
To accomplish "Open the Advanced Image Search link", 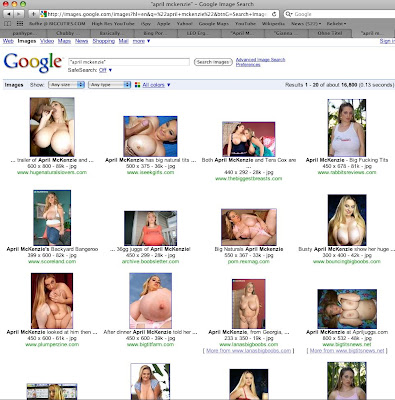I will click(260, 60).
